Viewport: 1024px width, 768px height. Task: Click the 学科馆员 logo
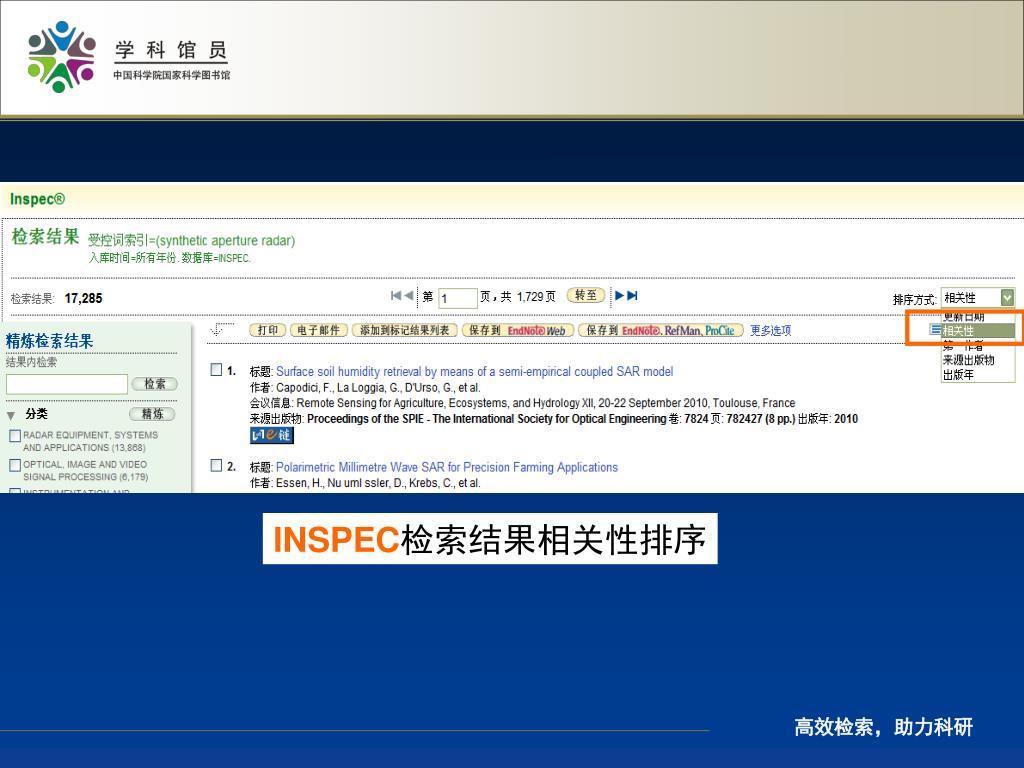129,57
